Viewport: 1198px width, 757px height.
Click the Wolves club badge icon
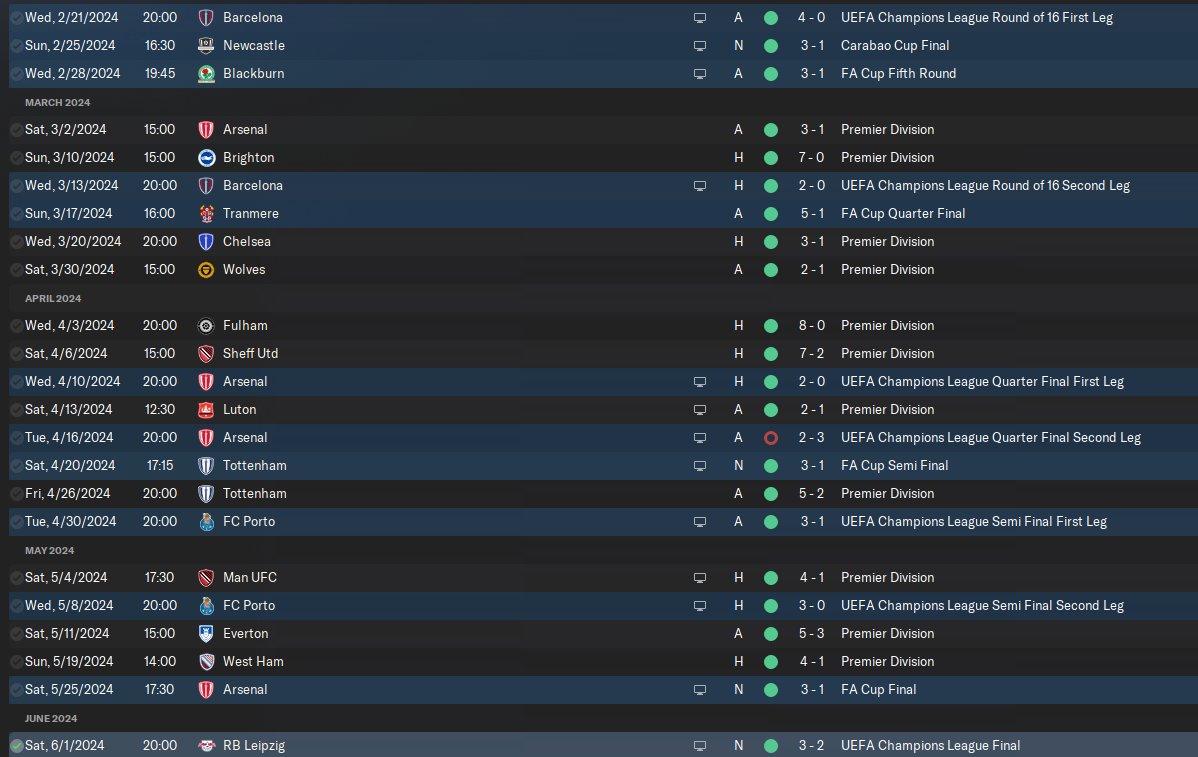click(206, 270)
